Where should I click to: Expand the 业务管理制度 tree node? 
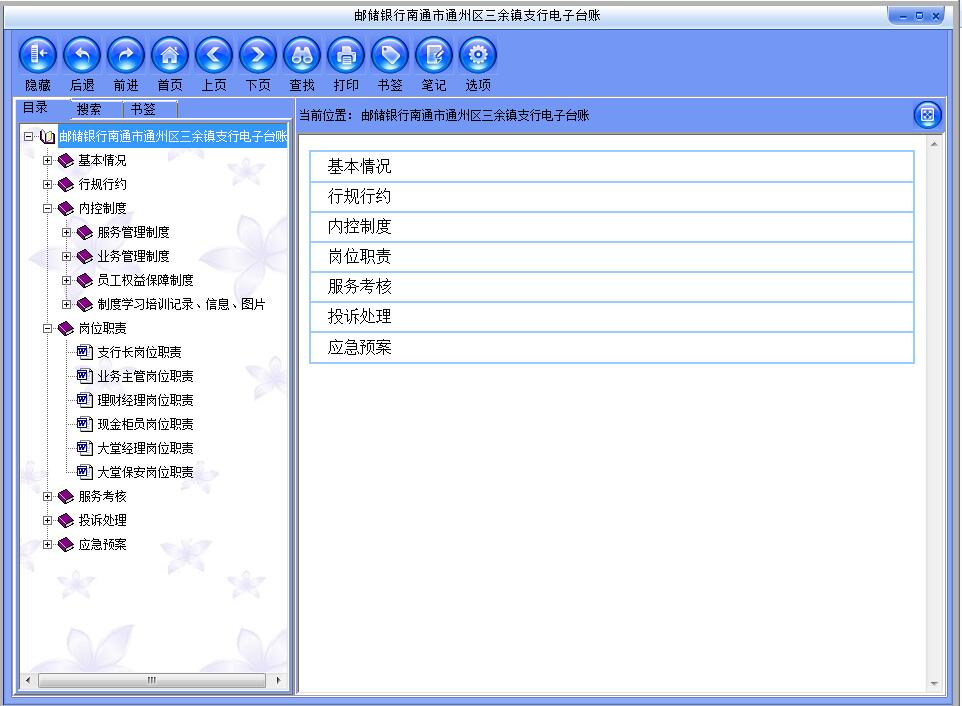(x=66, y=256)
